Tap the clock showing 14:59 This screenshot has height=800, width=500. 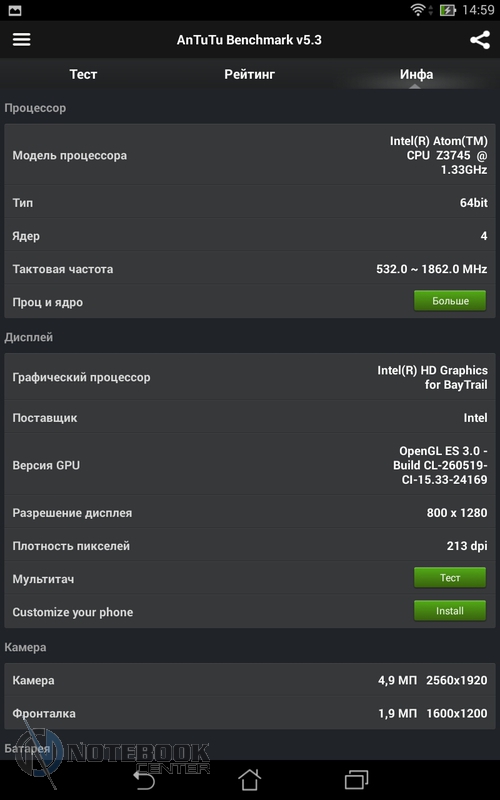(478, 10)
